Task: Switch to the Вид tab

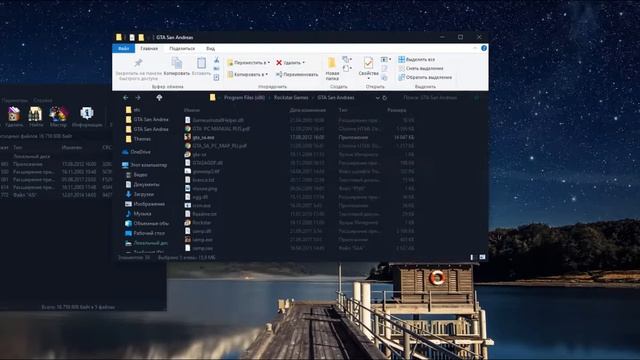Action: (211, 49)
